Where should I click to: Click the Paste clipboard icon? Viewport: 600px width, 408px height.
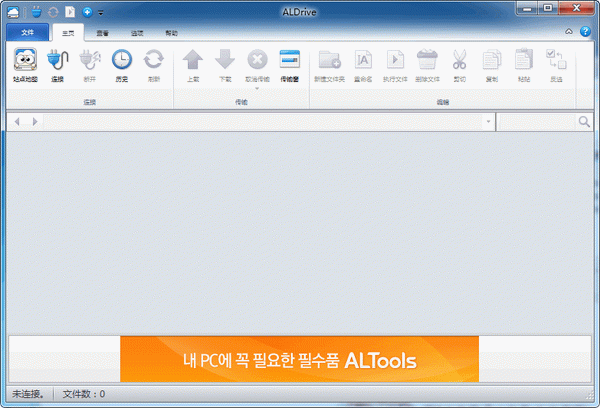click(524, 59)
